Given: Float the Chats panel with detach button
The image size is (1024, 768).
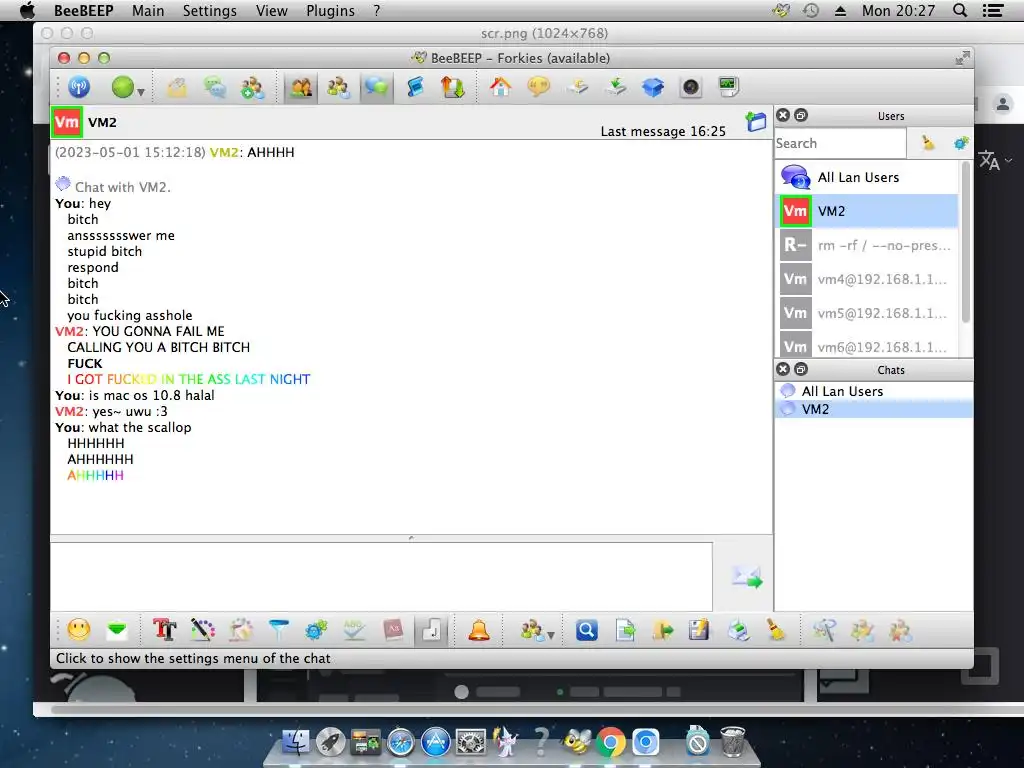Looking at the screenshot, I should point(801,369).
